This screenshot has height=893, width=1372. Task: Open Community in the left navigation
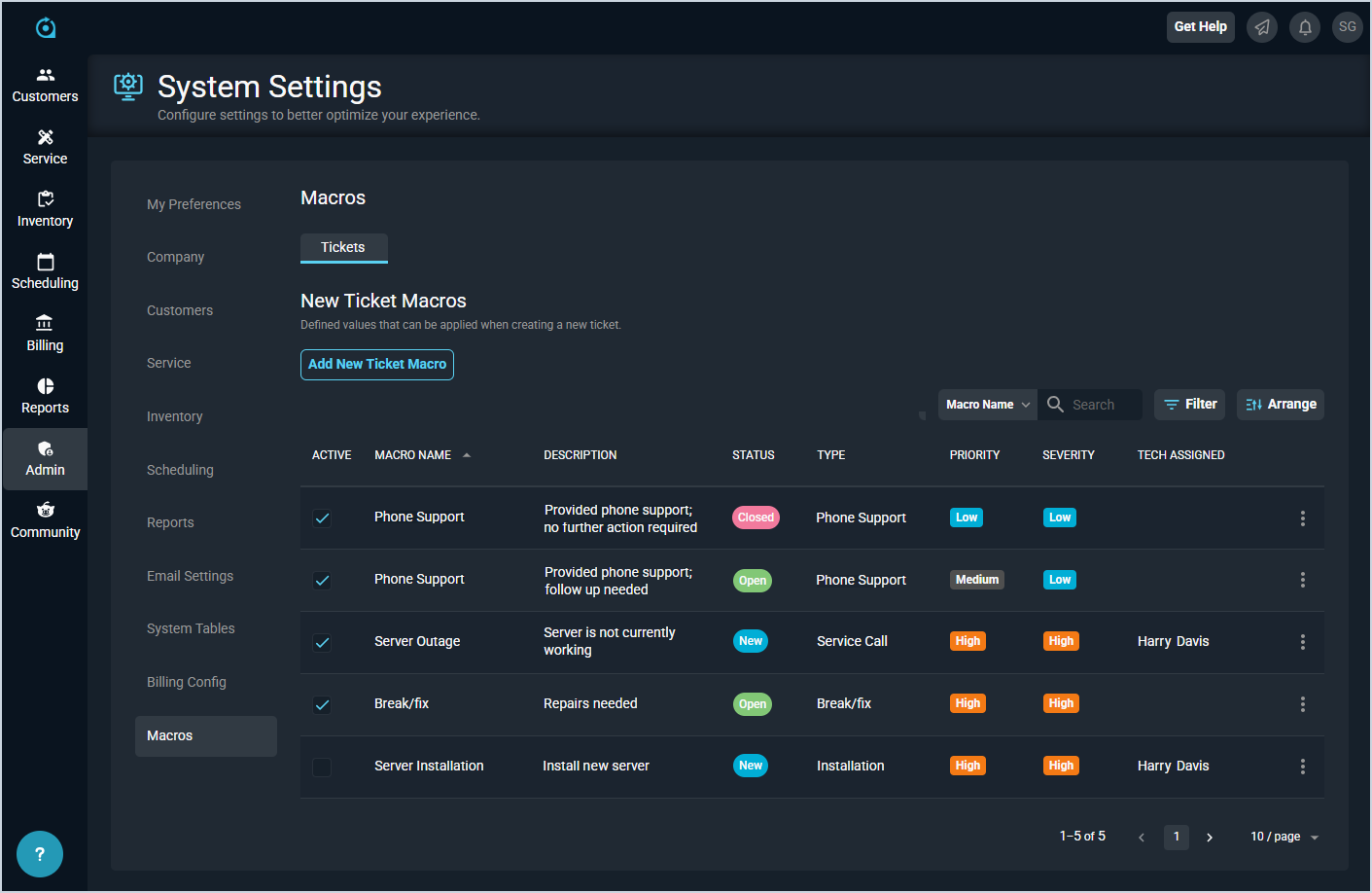pos(45,521)
